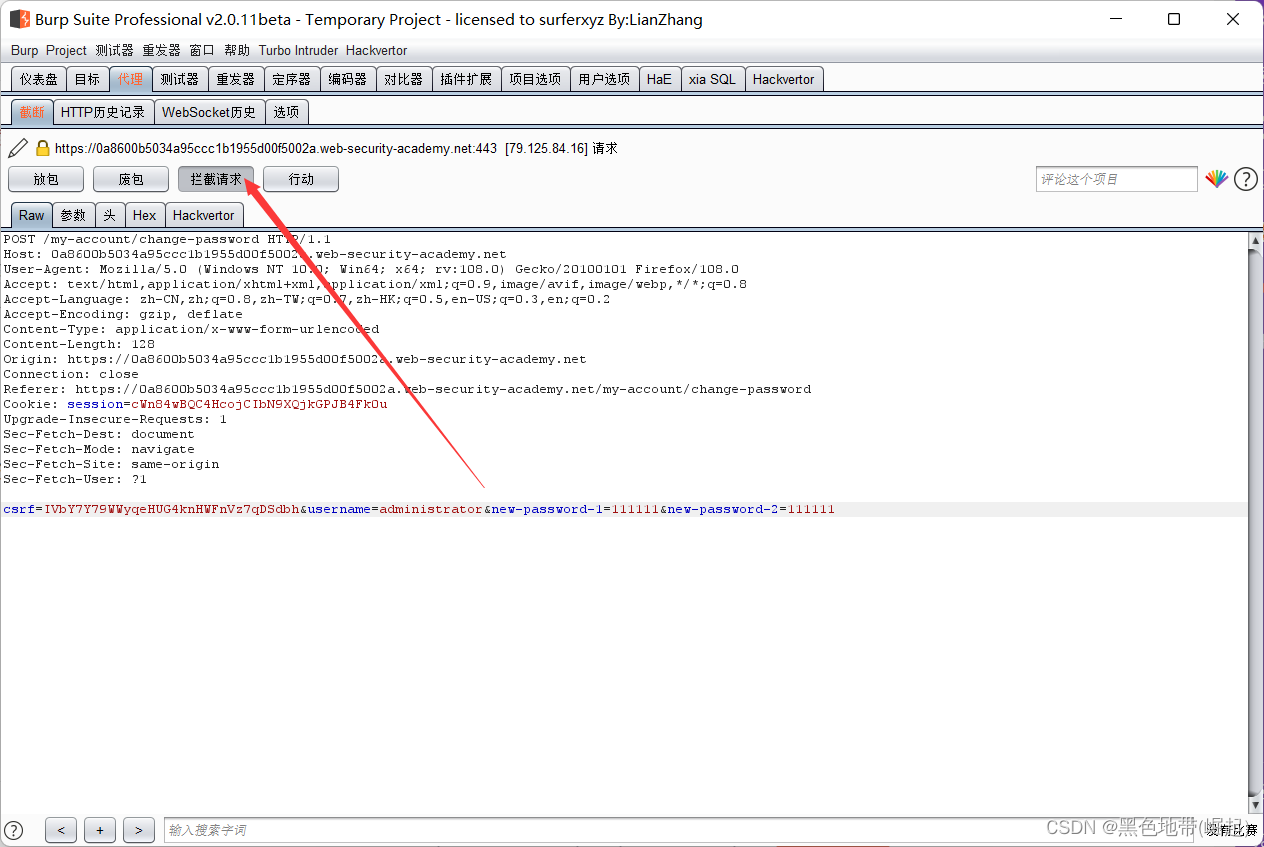Click the User-Agent header line
The image size is (1264, 847).
tap(371, 269)
